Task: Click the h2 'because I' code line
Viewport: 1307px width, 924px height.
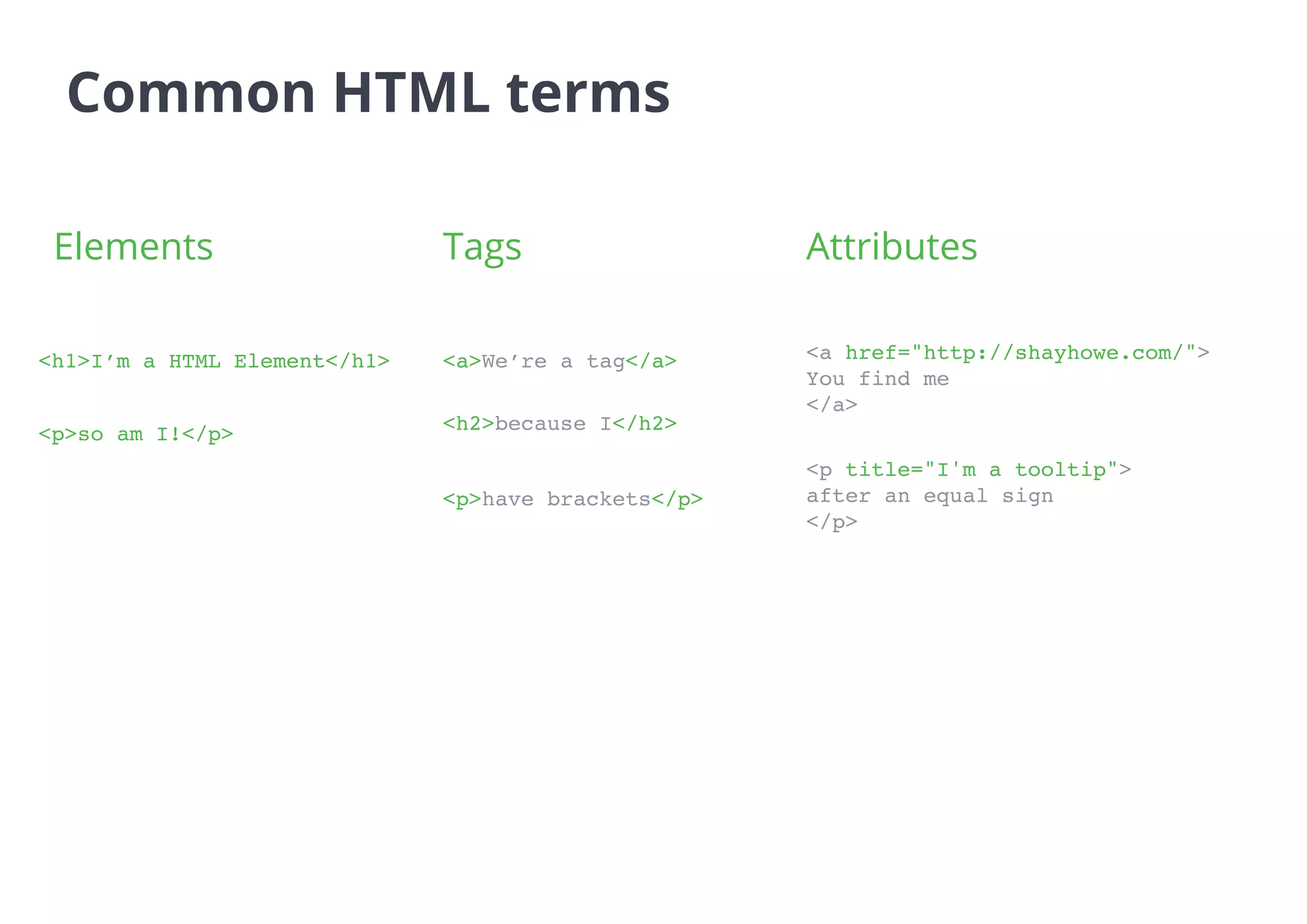Action: (560, 424)
